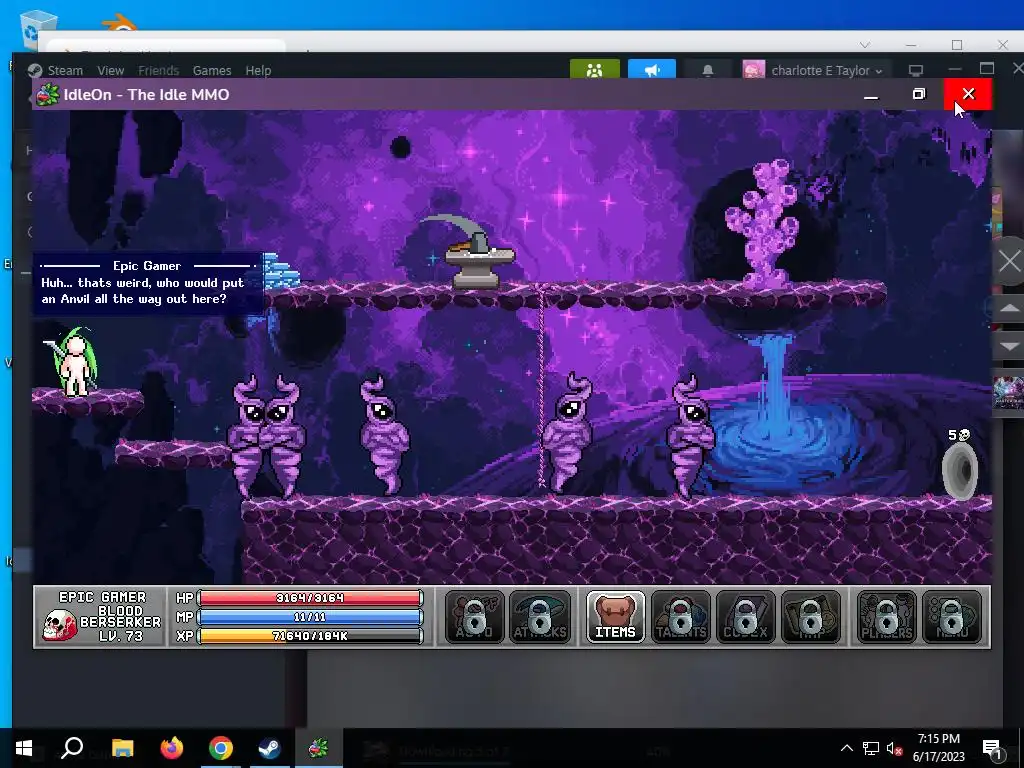This screenshot has width=1024, height=768.
Task: Open the Windows Start menu
Action: (24, 748)
